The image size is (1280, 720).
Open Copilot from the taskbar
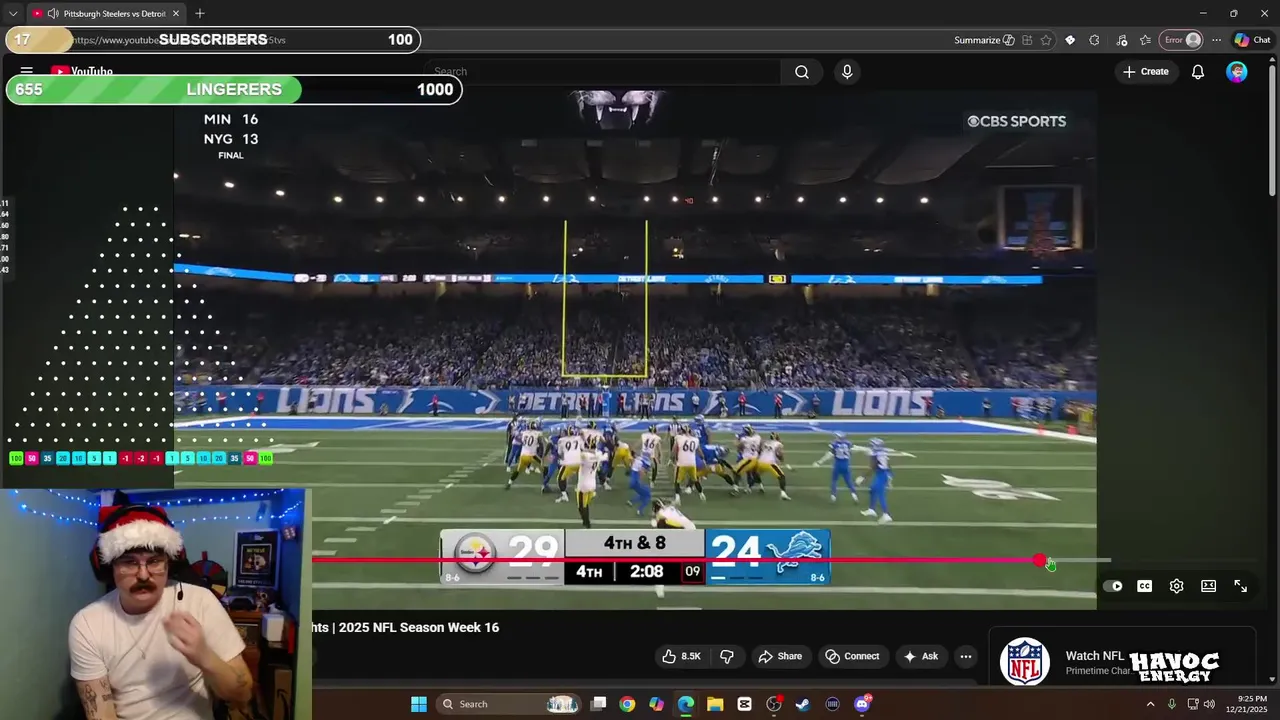656,704
